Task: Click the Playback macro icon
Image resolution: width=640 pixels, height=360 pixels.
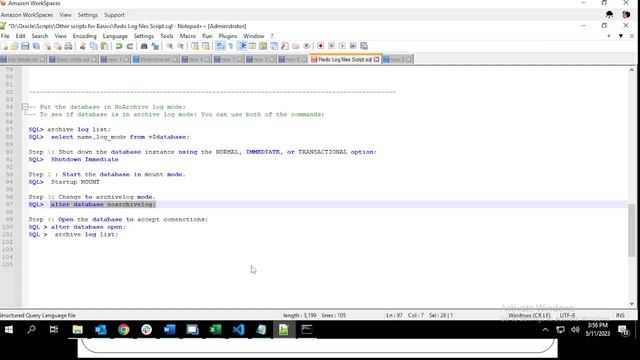Action: (x=342, y=46)
